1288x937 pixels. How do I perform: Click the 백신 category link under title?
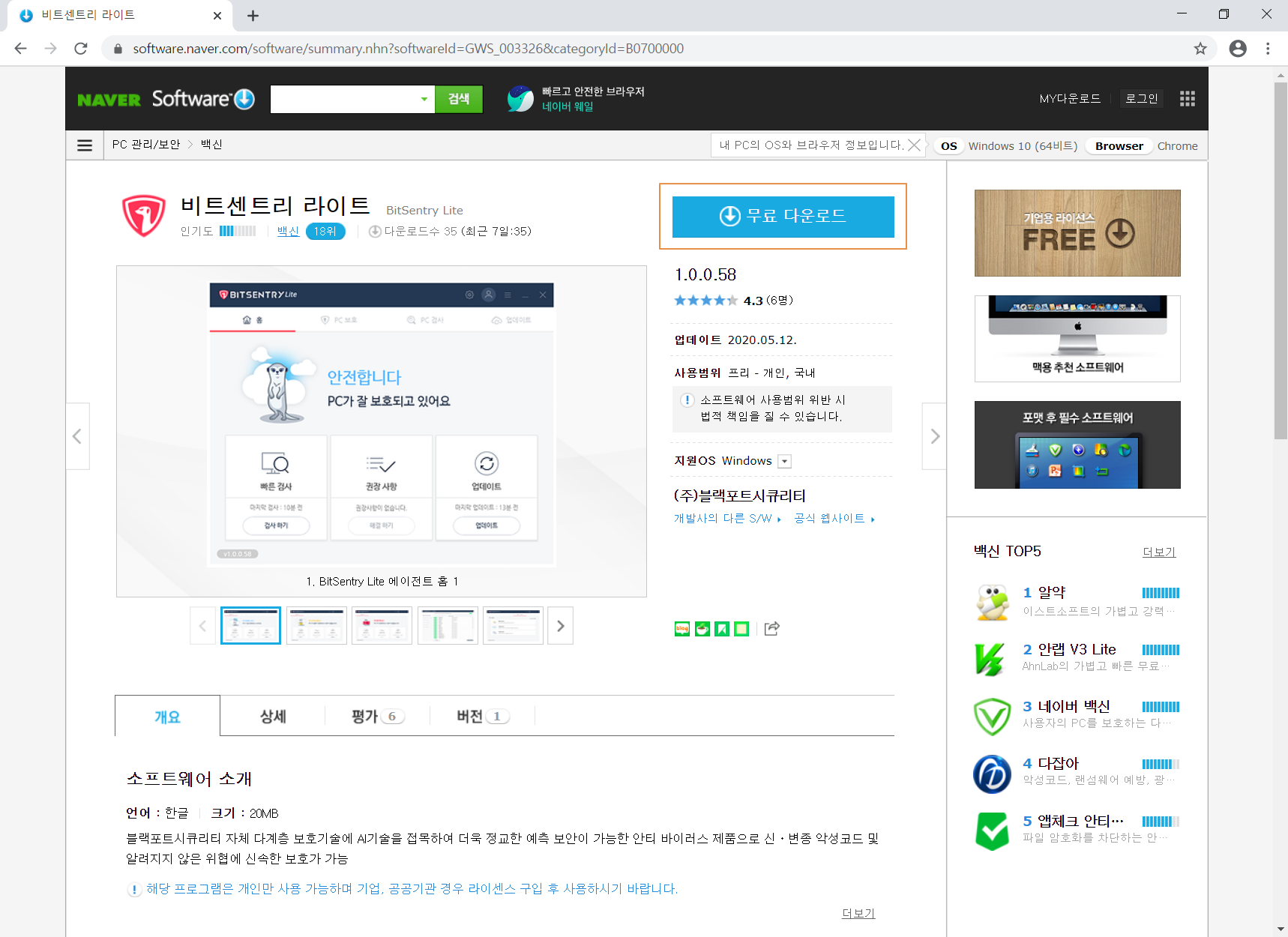click(288, 232)
